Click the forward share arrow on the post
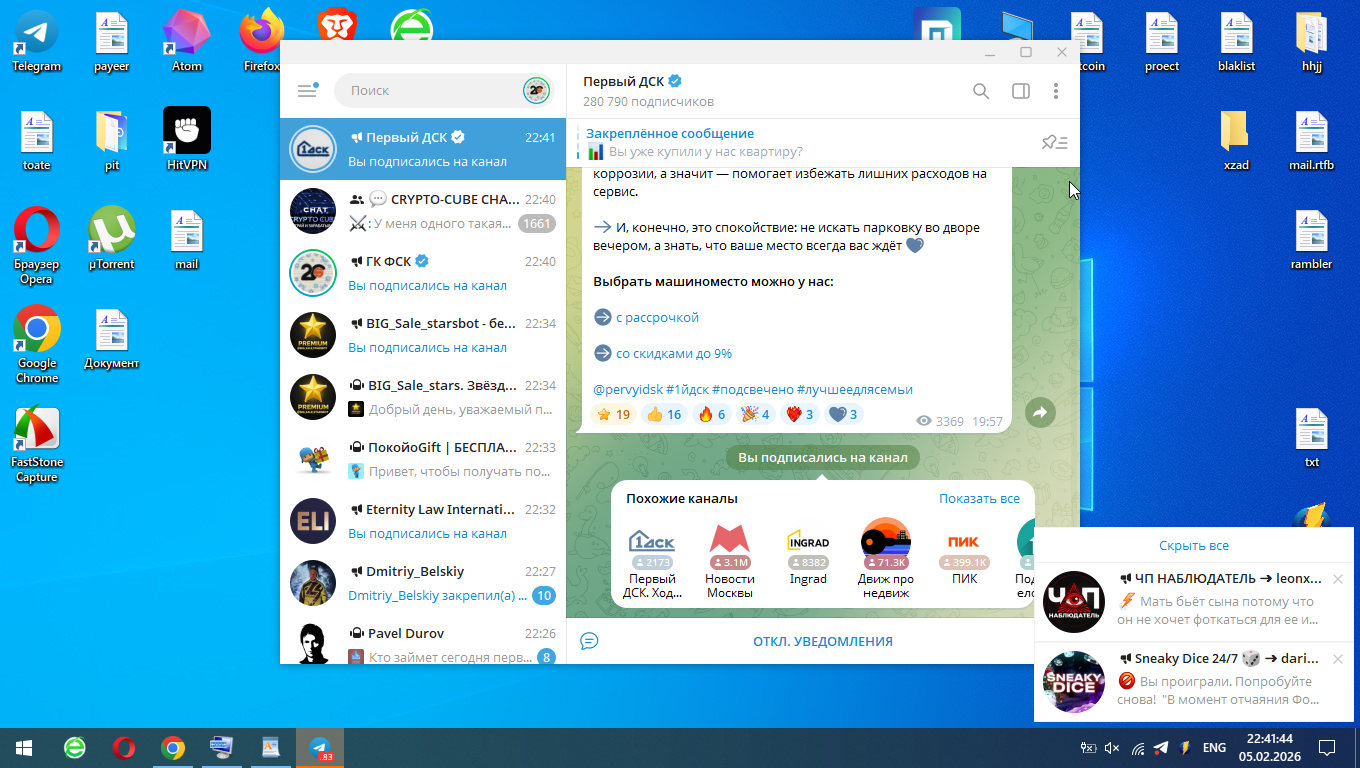The image size is (1360, 768). coord(1040,413)
